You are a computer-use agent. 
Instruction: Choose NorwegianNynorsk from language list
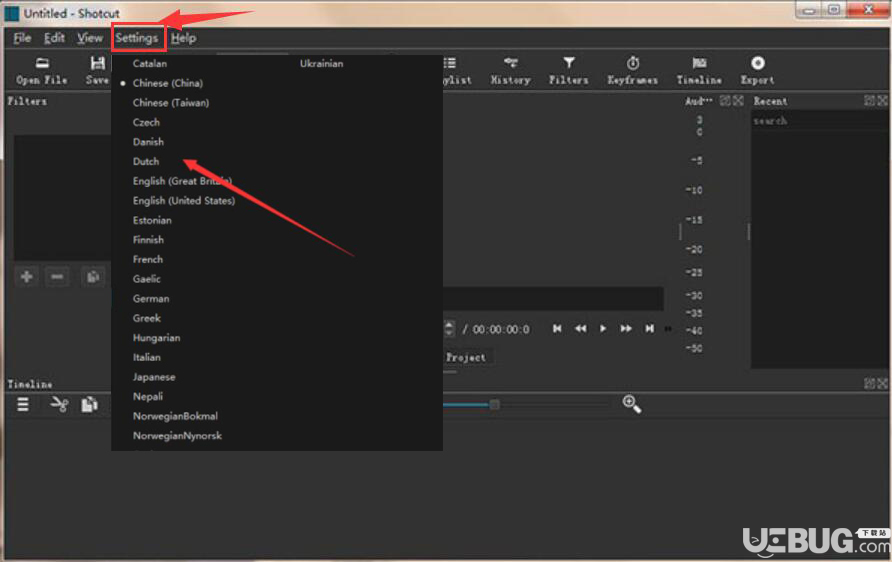tap(177, 436)
